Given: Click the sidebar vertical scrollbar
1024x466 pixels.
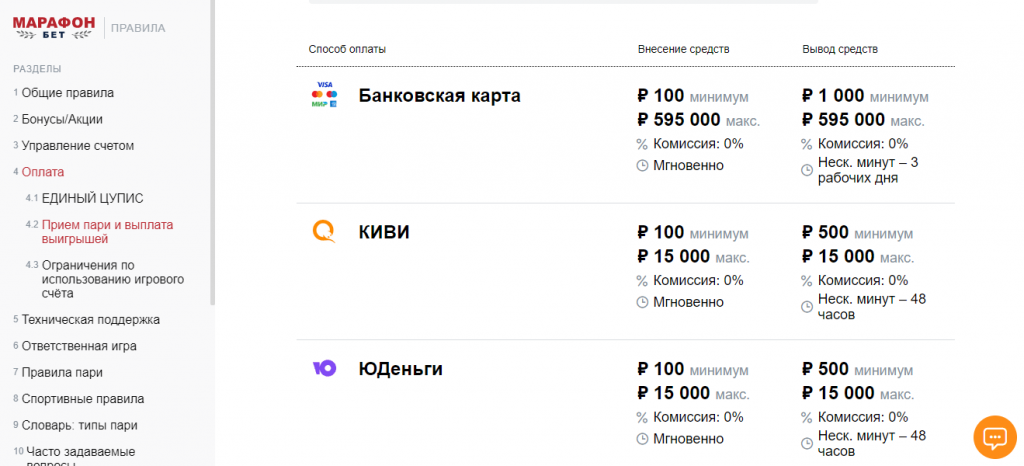Looking at the screenshot, I should tap(212, 150).
